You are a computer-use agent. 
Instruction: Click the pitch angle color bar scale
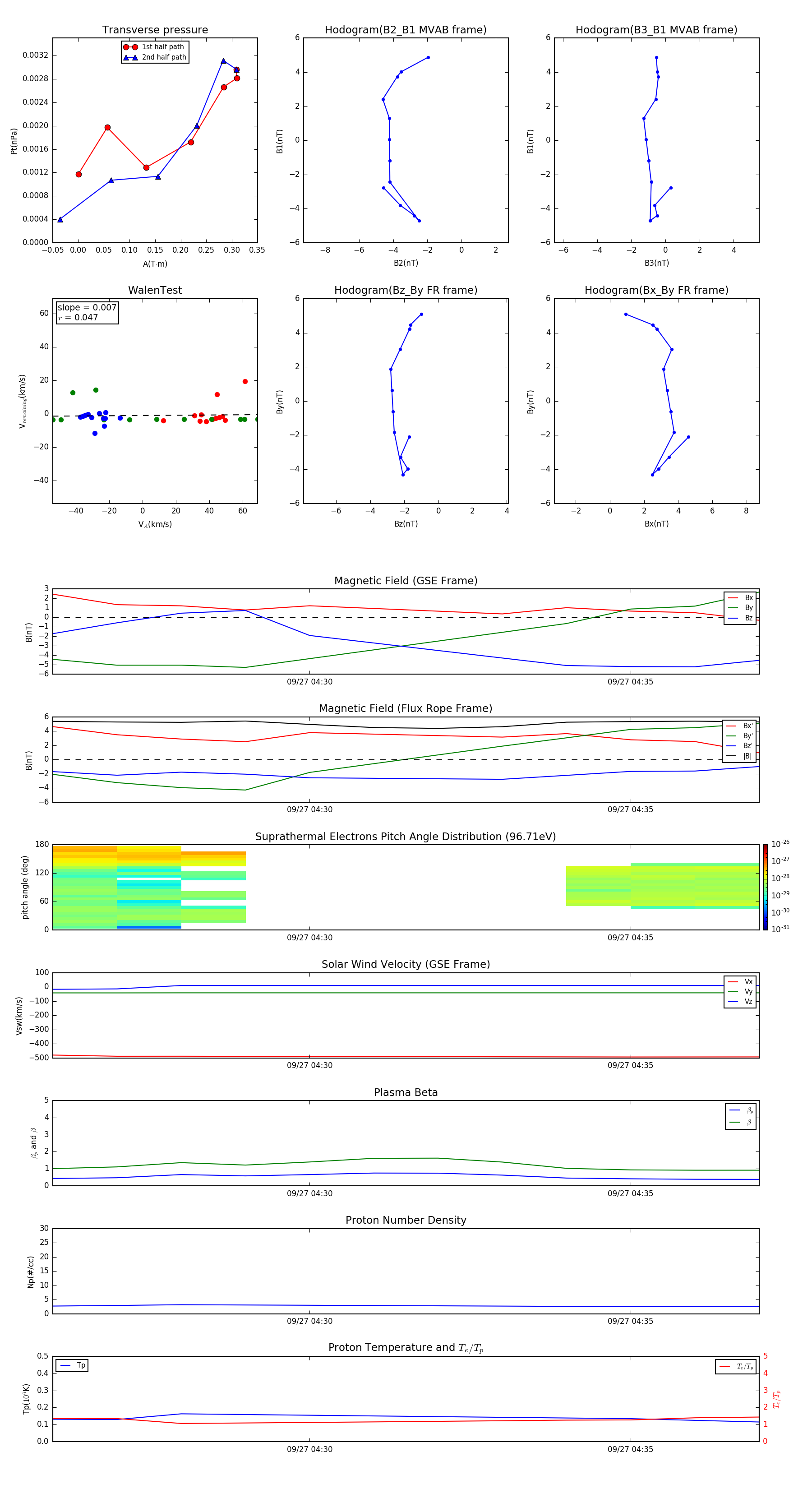(x=765, y=887)
